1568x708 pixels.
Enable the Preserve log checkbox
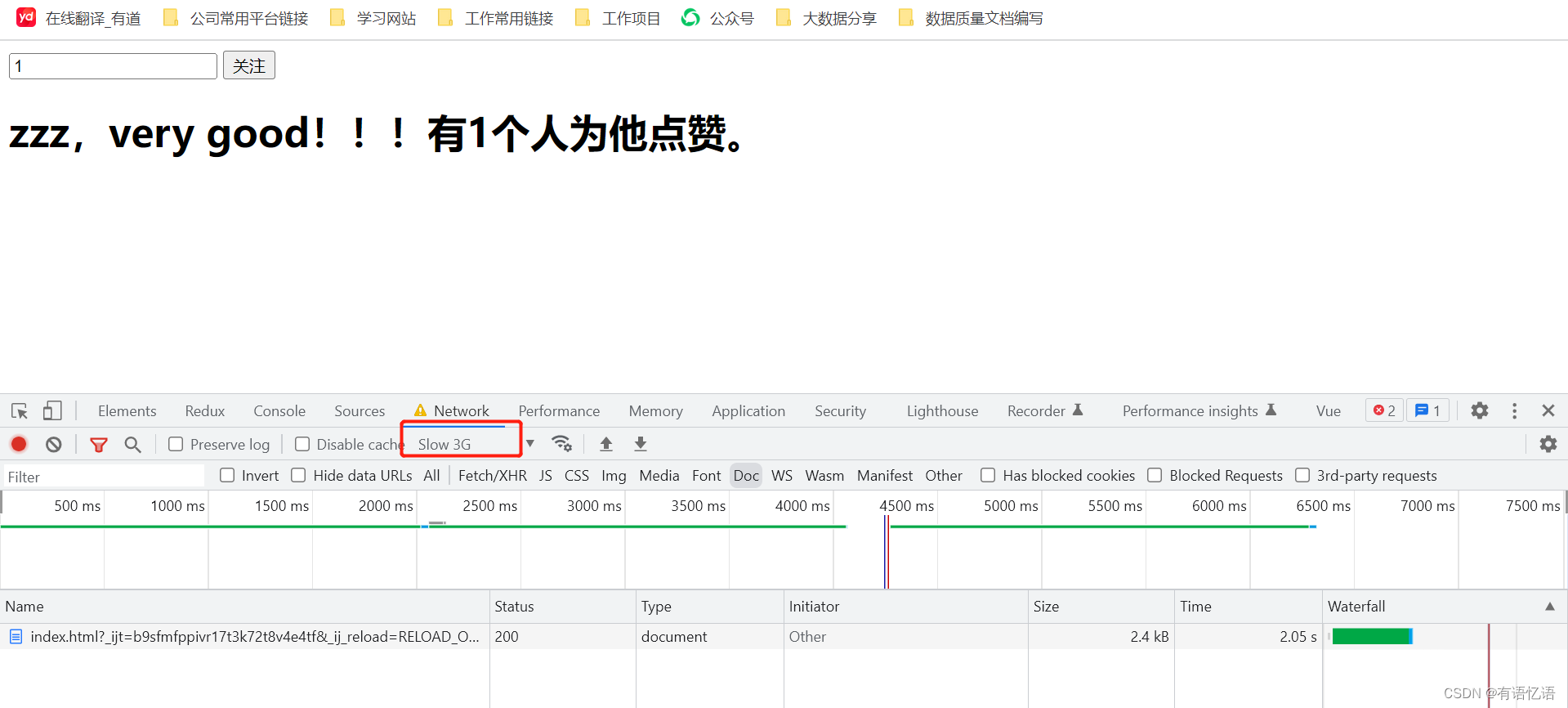click(176, 444)
